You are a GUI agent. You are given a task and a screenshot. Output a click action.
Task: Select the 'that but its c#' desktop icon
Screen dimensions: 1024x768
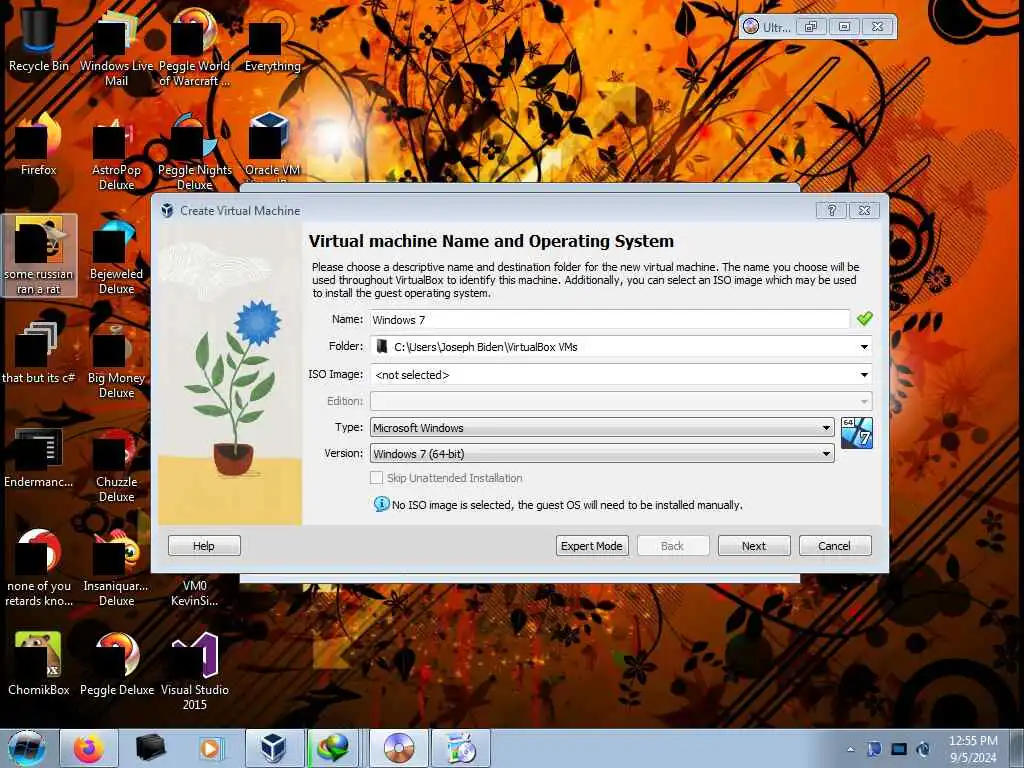tap(38, 353)
